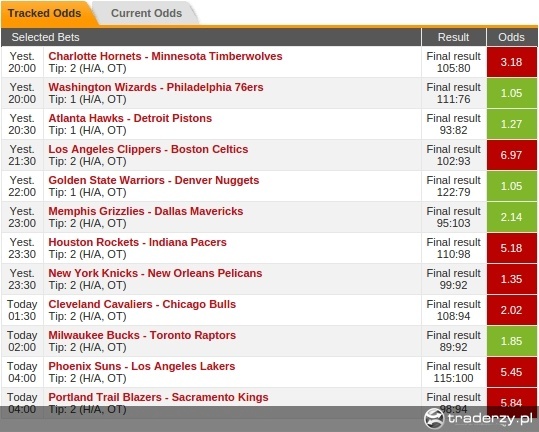Open New York Knicks - New Orleans Pelicans match
The height and width of the screenshot is (432, 539).
[155, 273]
